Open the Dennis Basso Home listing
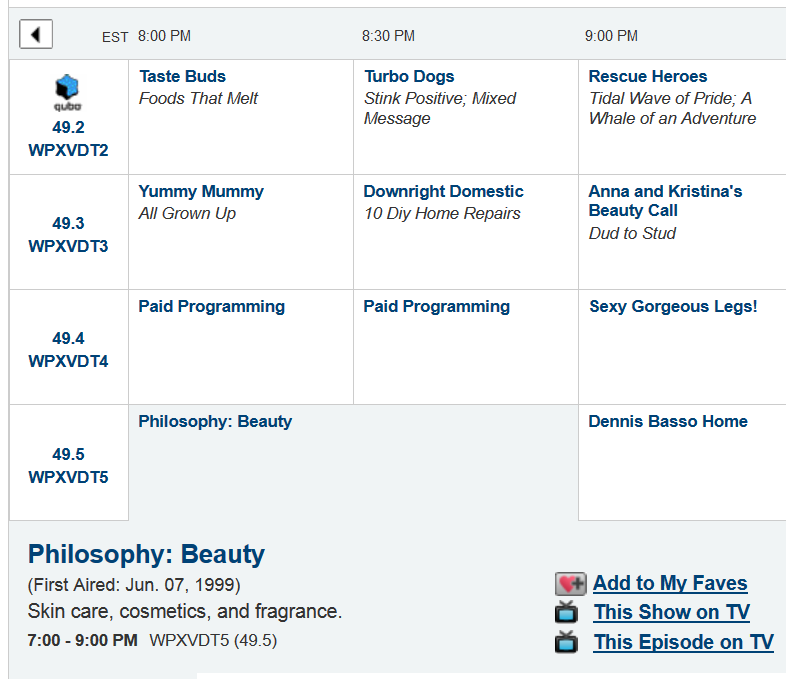Viewport: 786px width, 679px height. coord(667,421)
